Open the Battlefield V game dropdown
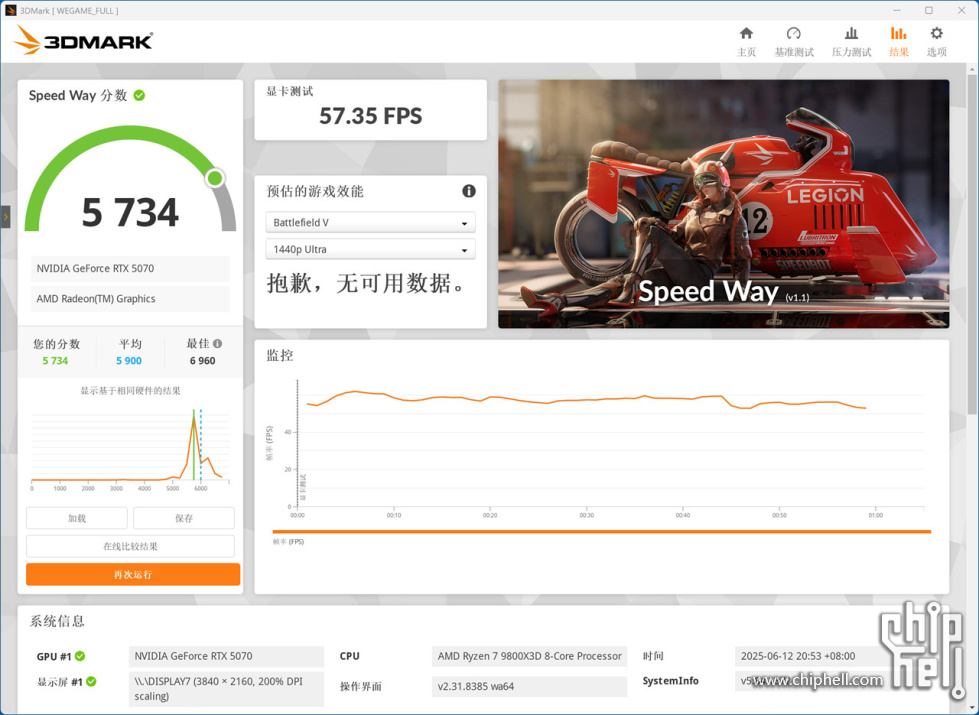This screenshot has height=715, width=979. [370, 222]
